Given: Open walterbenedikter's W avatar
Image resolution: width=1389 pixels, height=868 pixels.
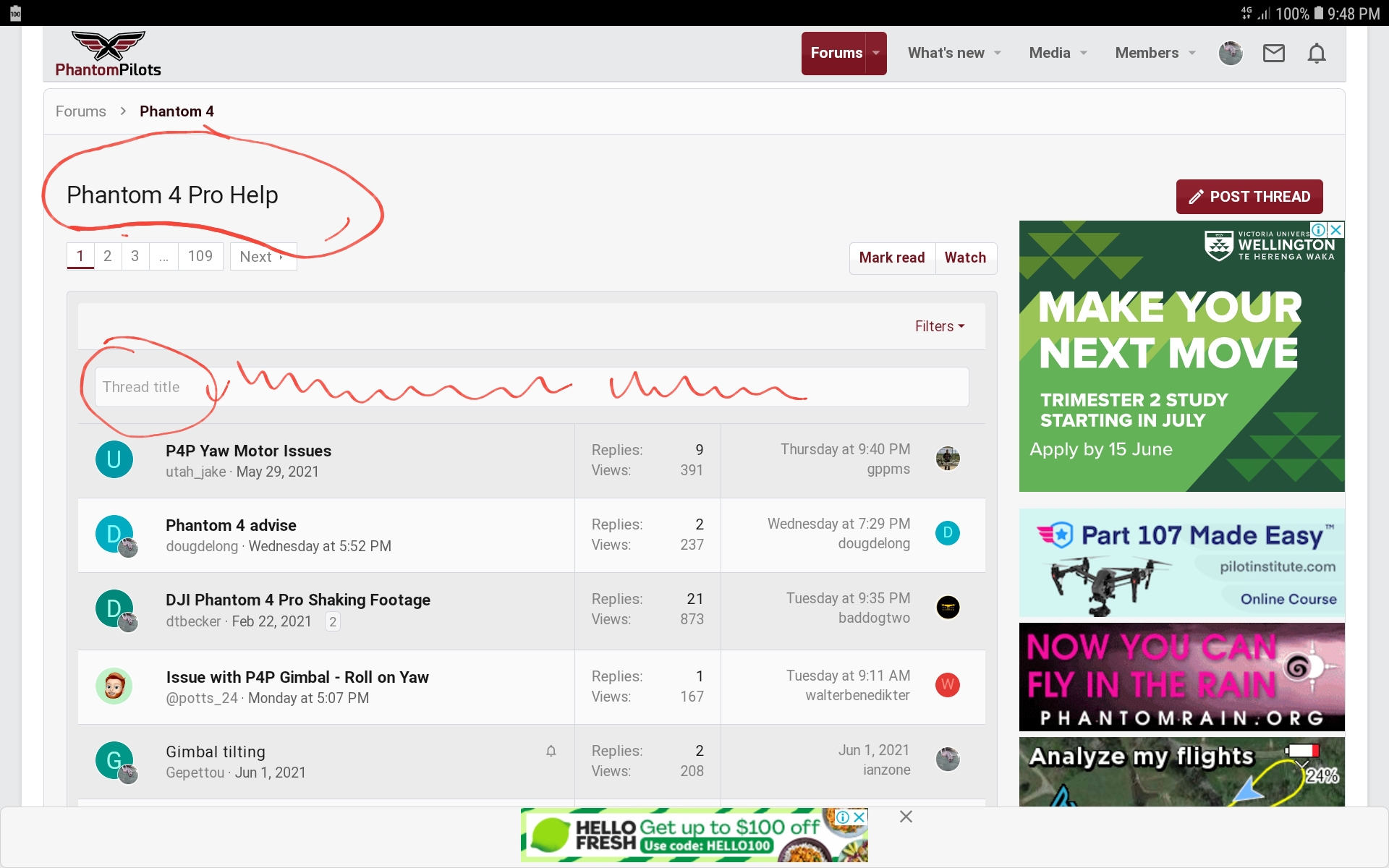Looking at the screenshot, I should point(947,685).
